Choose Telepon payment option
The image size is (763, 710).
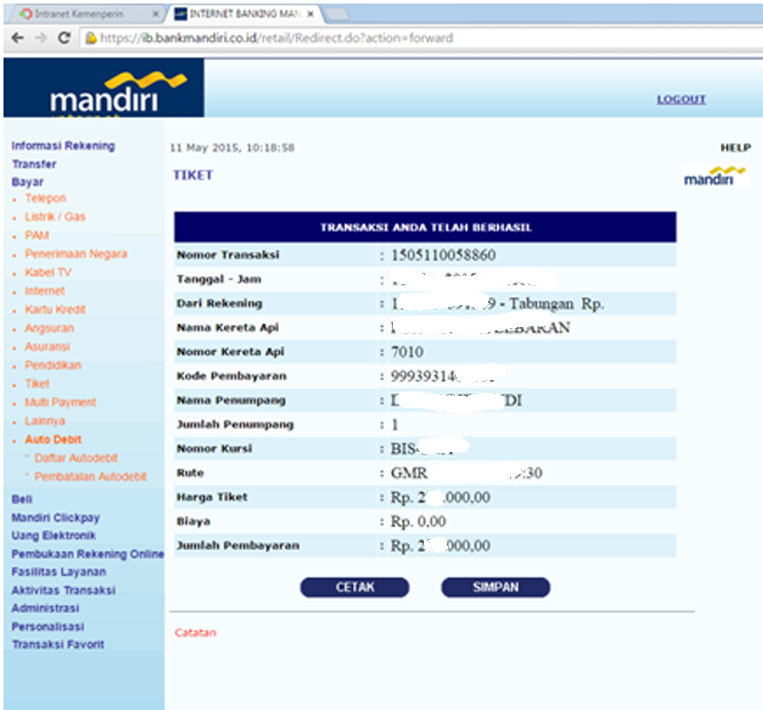click(x=46, y=198)
